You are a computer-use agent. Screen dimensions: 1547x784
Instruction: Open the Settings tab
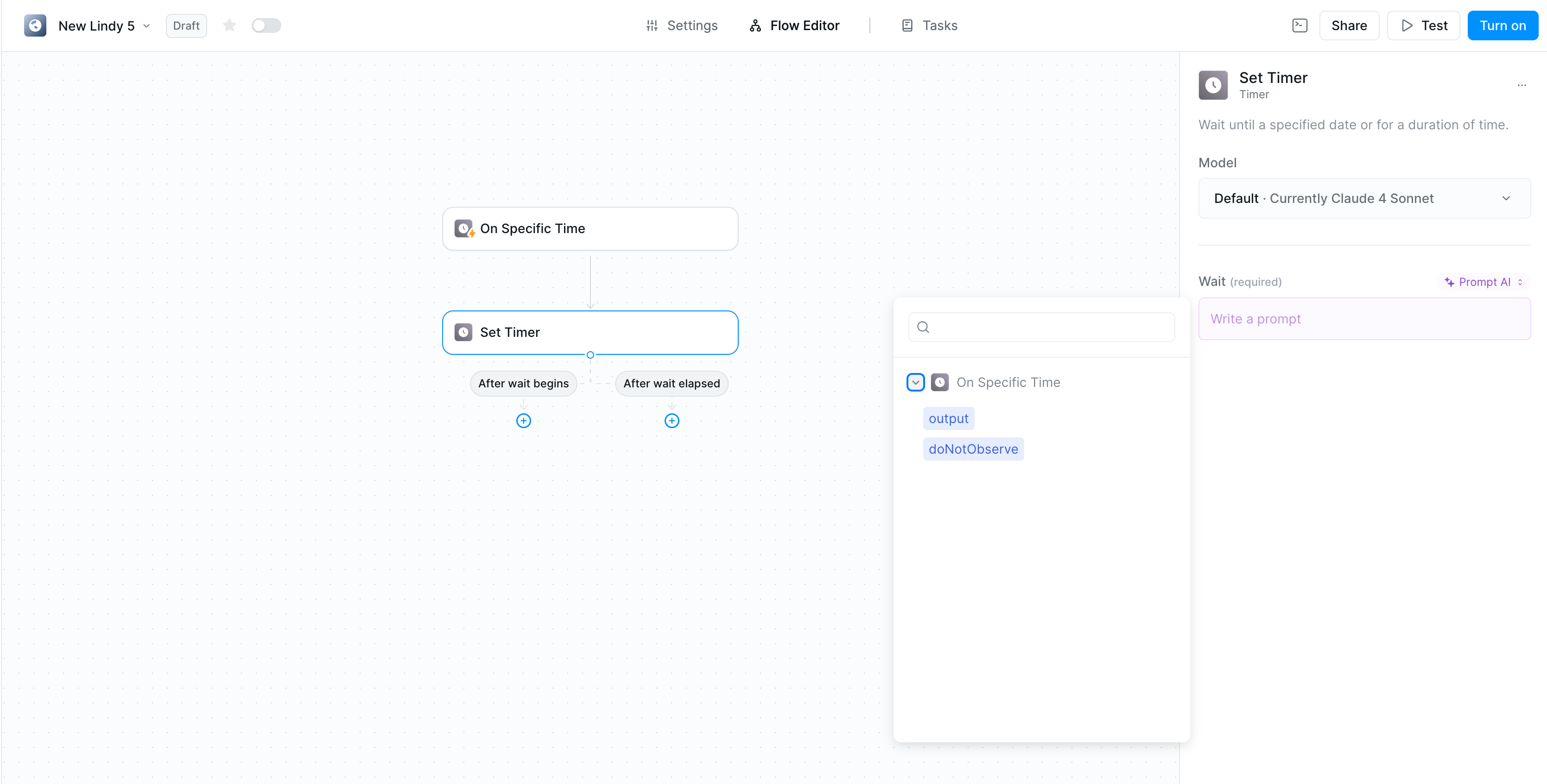pos(682,25)
